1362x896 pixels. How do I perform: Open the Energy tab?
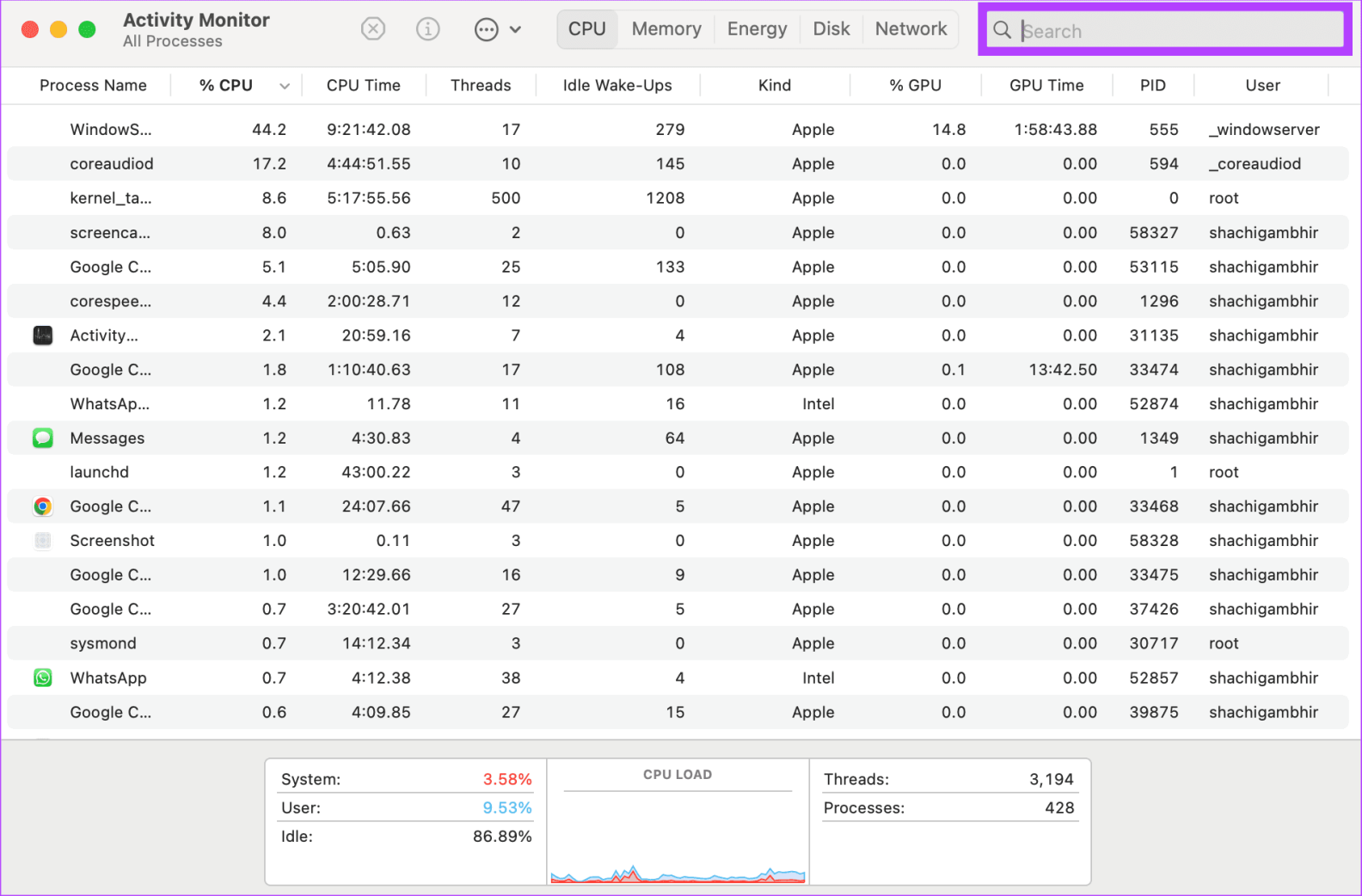click(x=757, y=29)
